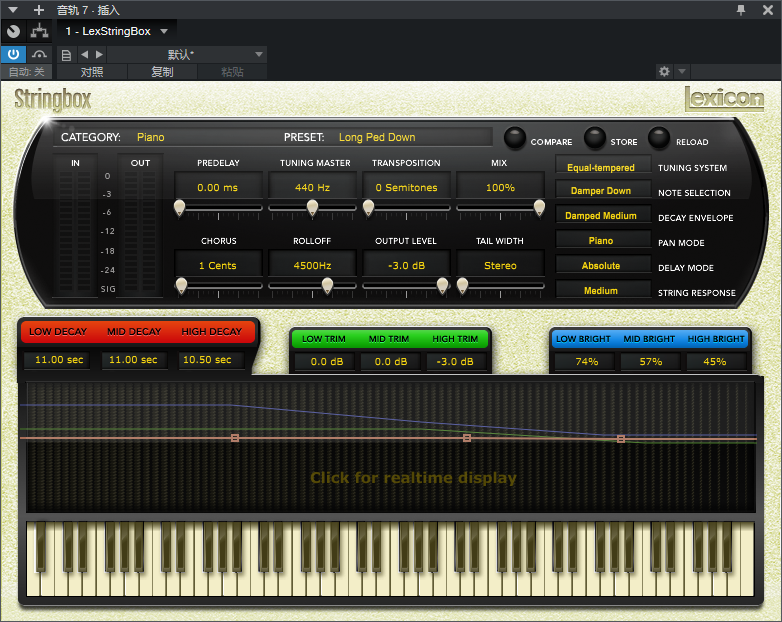This screenshot has width=782, height=622.
Task: Click Damped Medium decay envelope selector
Action: (603, 215)
